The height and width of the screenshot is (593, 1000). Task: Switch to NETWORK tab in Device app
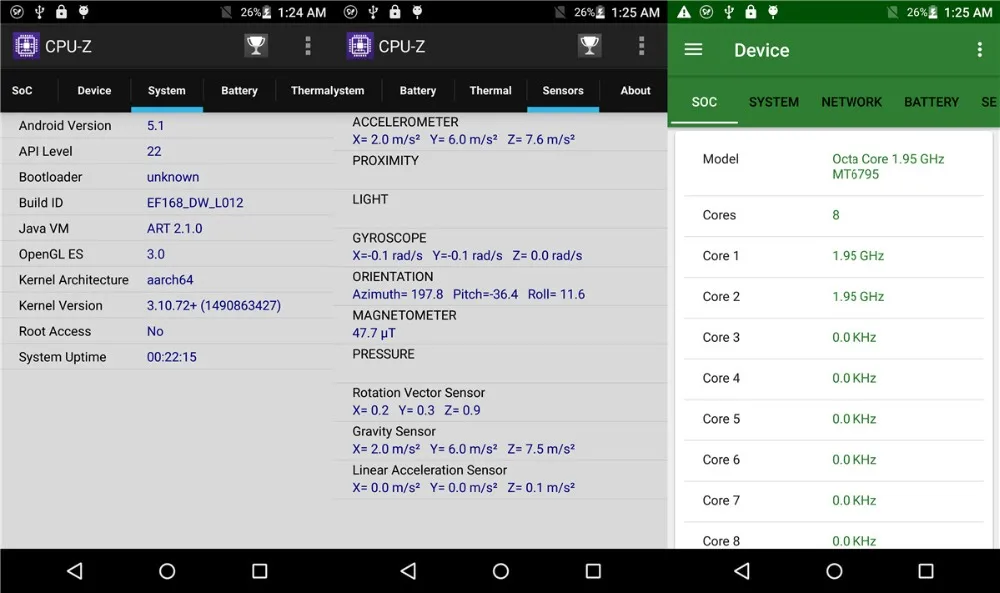tap(851, 102)
